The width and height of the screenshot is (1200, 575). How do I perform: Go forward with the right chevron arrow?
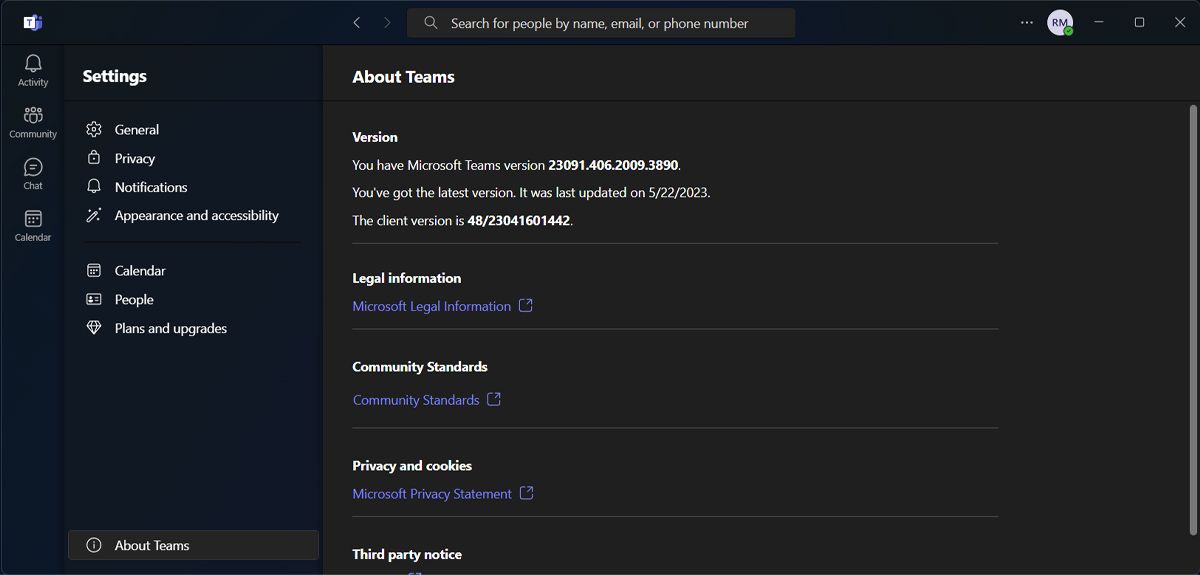(x=387, y=22)
